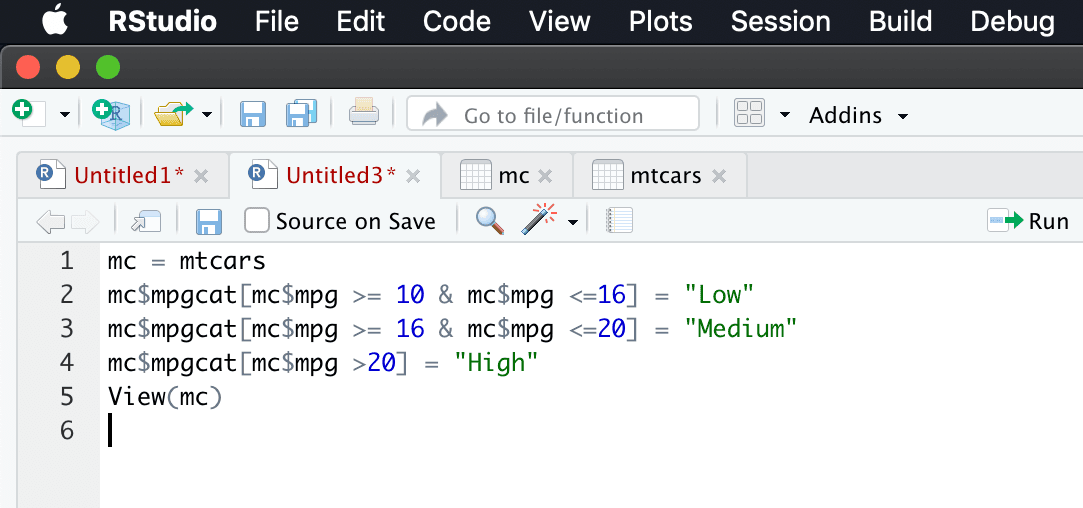Click the workspace panes grid icon
Viewport: 1083px width, 508px height.
(x=749, y=114)
